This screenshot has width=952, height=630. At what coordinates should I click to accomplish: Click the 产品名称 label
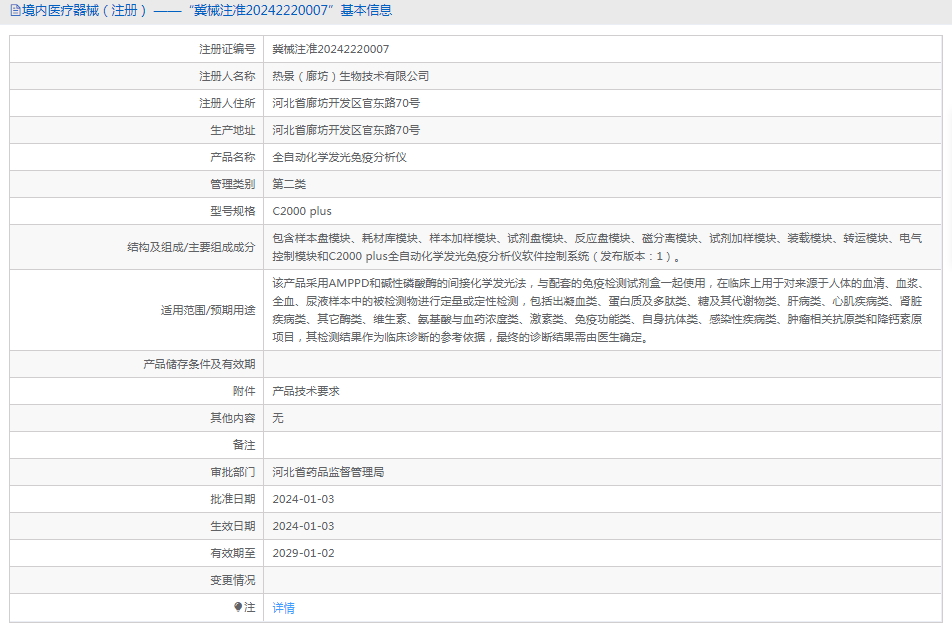point(233,157)
